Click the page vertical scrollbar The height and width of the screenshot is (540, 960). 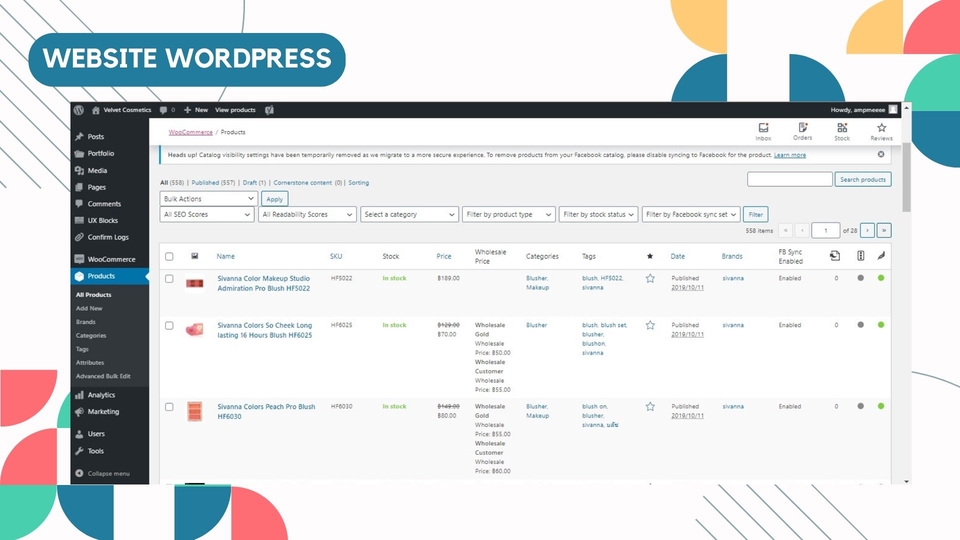tap(907, 178)
